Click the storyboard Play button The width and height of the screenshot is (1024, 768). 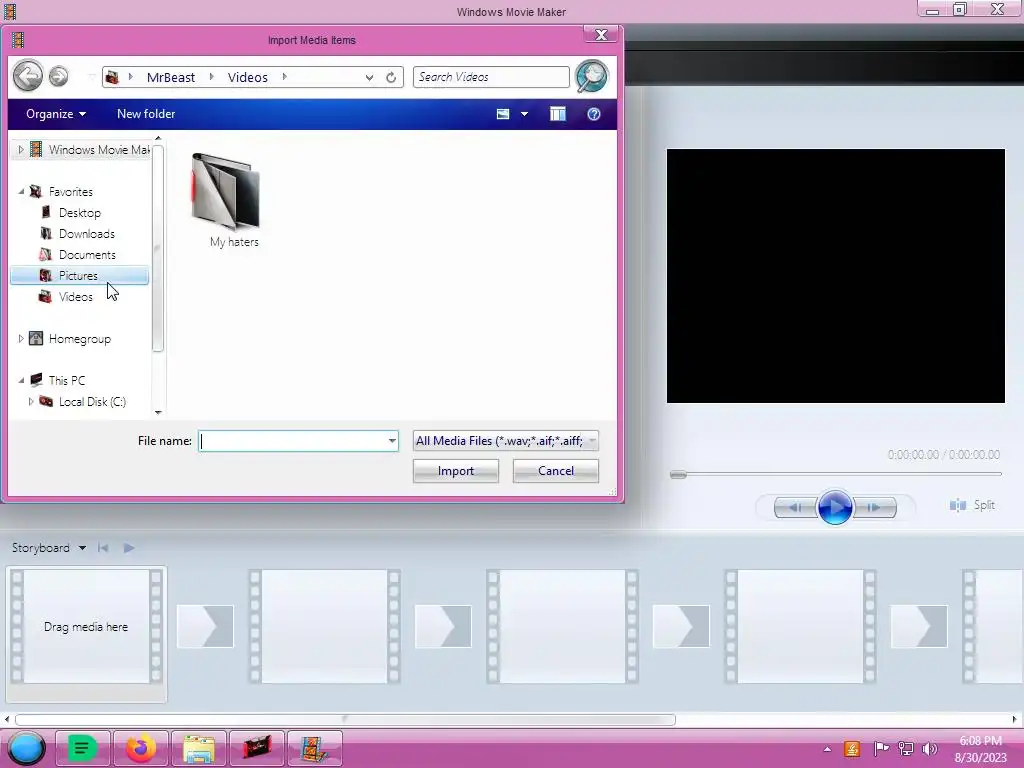129,548
